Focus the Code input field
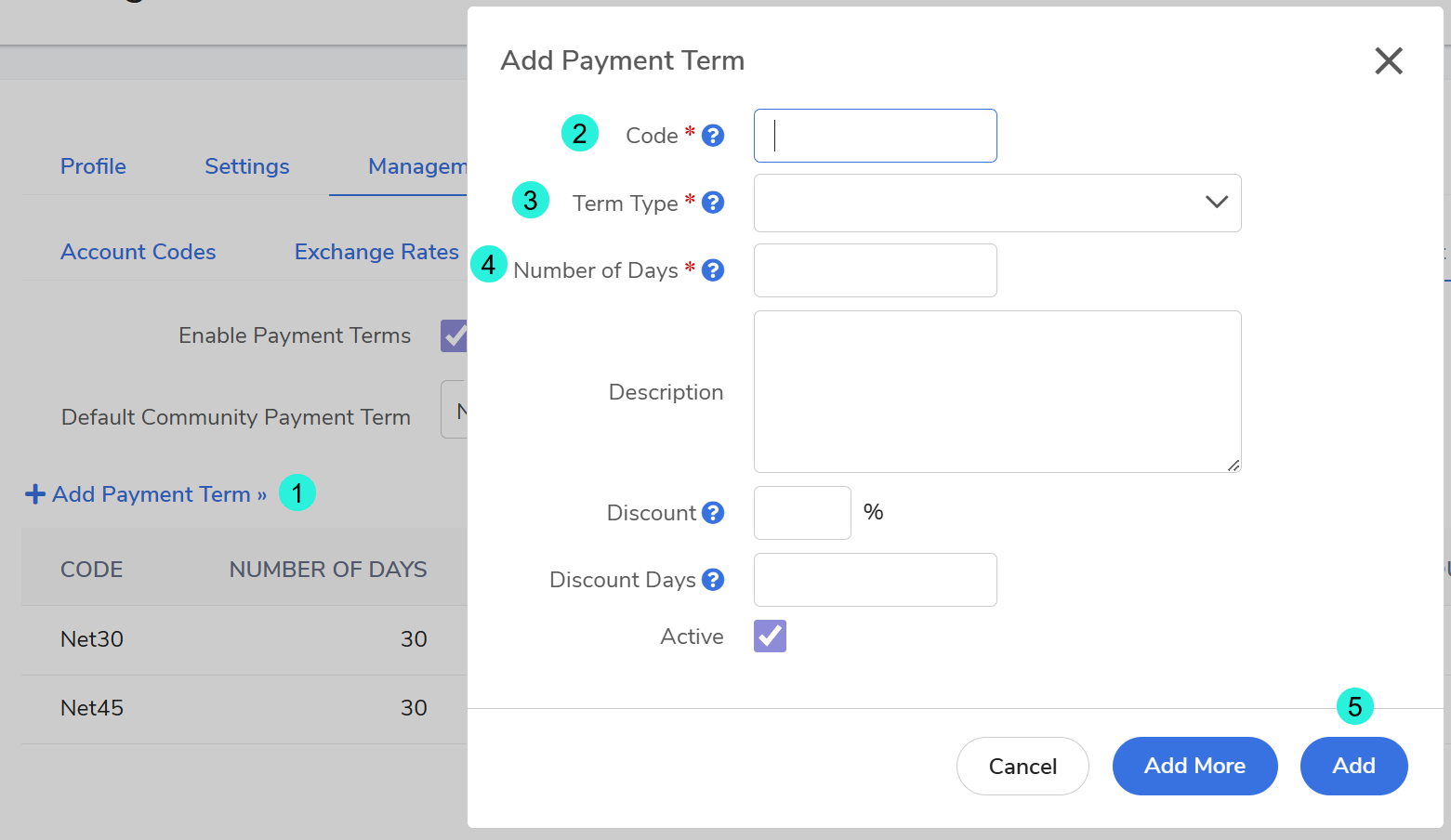 875,136
